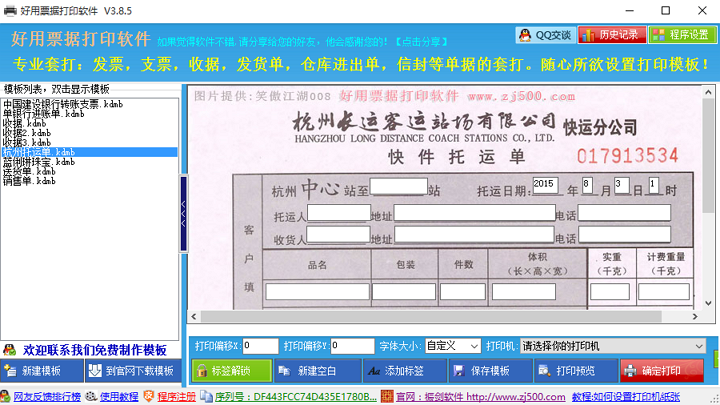Screen dimensions: 720x405
Task: Open 教程:如何设置打印机纸张 link
Action: click(626, 397)
